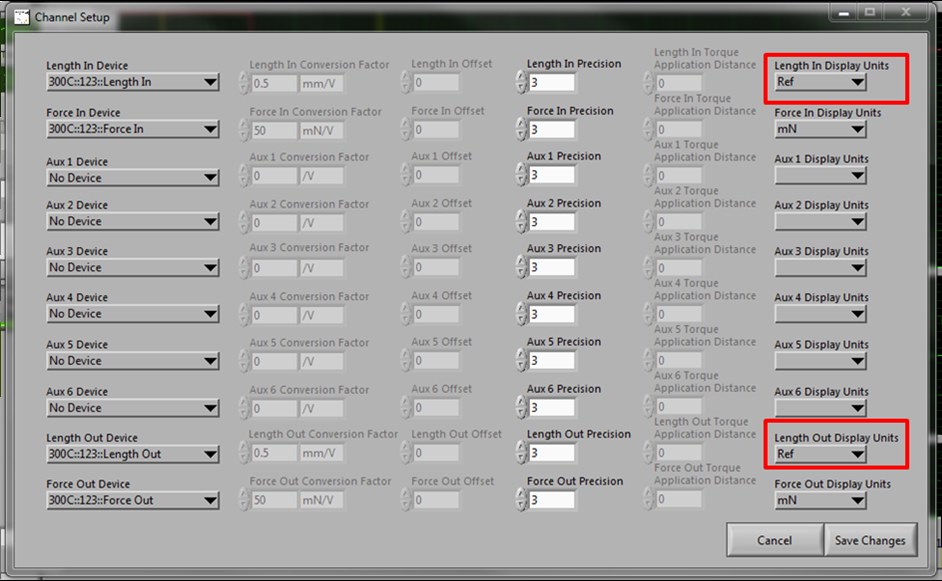
Task: Click the Length In Precision stepper arrows
Action: pyautogui.click(x=521, y=82)
